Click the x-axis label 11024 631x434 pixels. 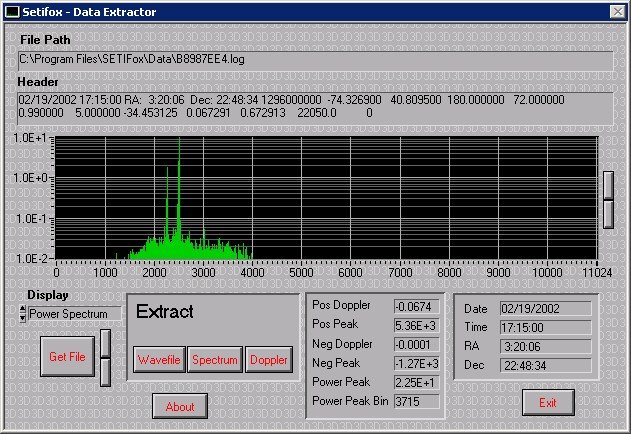[597, 273]
